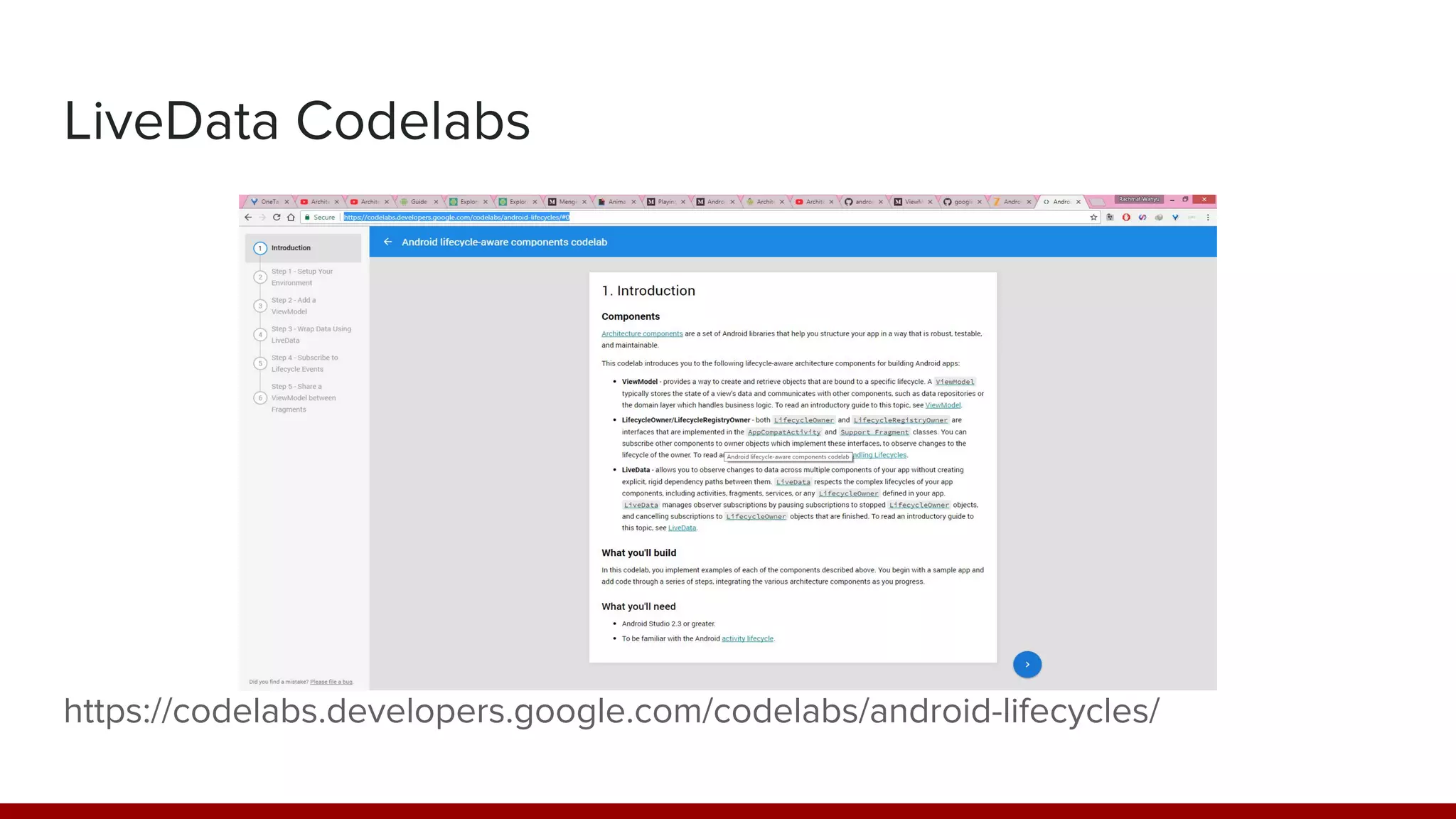Click the browser back arrow
Image resolution: width=1456 pixels, height=819 pixels.
click(x=248, y=218)
